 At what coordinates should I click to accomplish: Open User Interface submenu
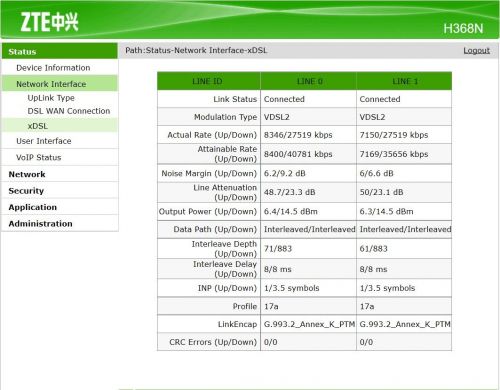44,141
